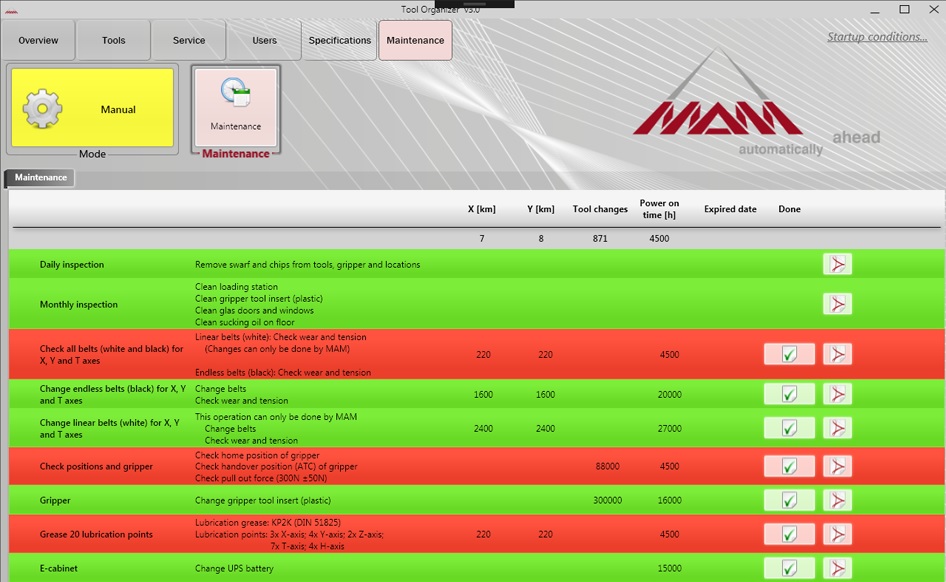
Task: Open PDF for E-cabinet row
Action: 837,568
